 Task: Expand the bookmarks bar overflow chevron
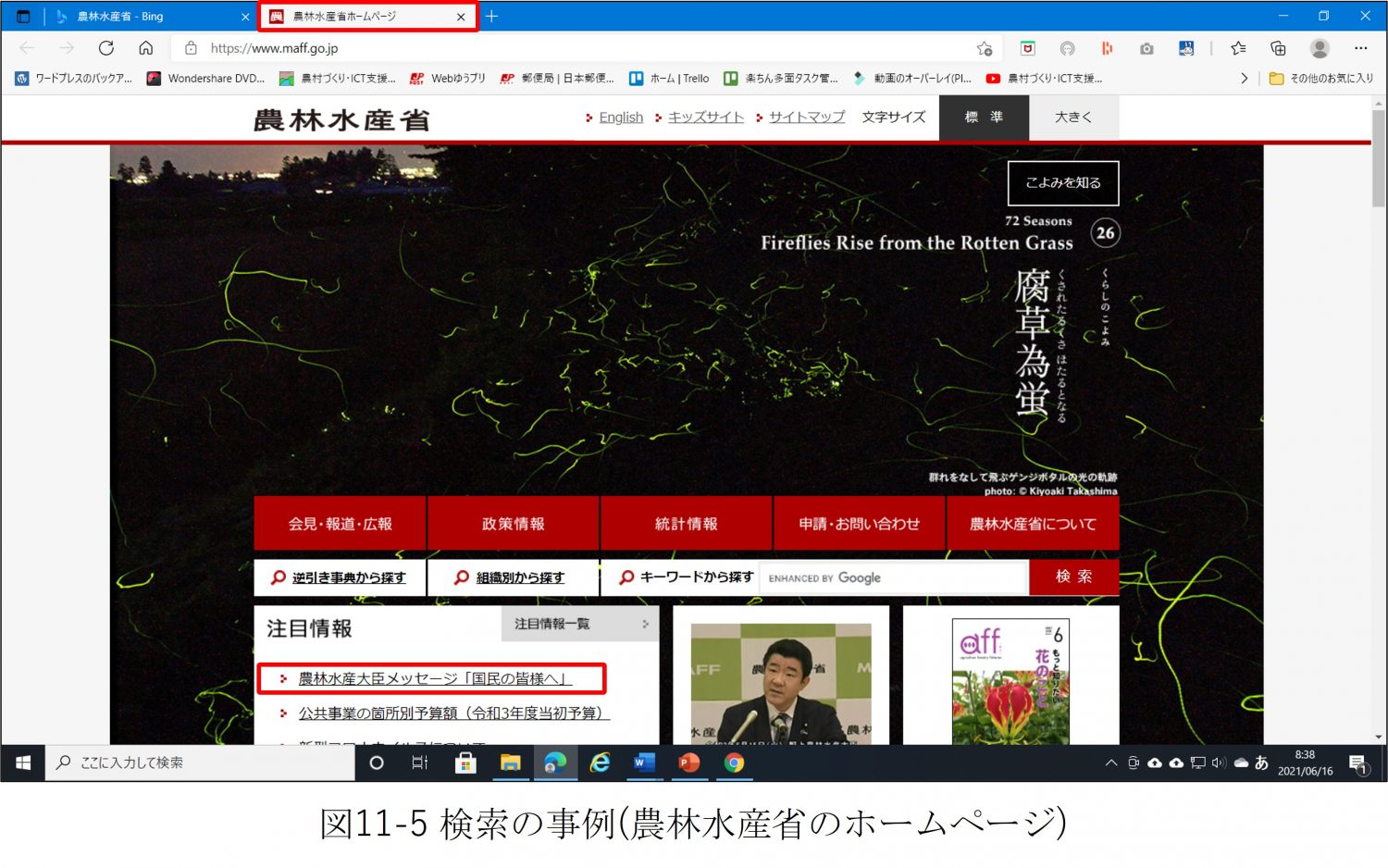point(1244,79)
